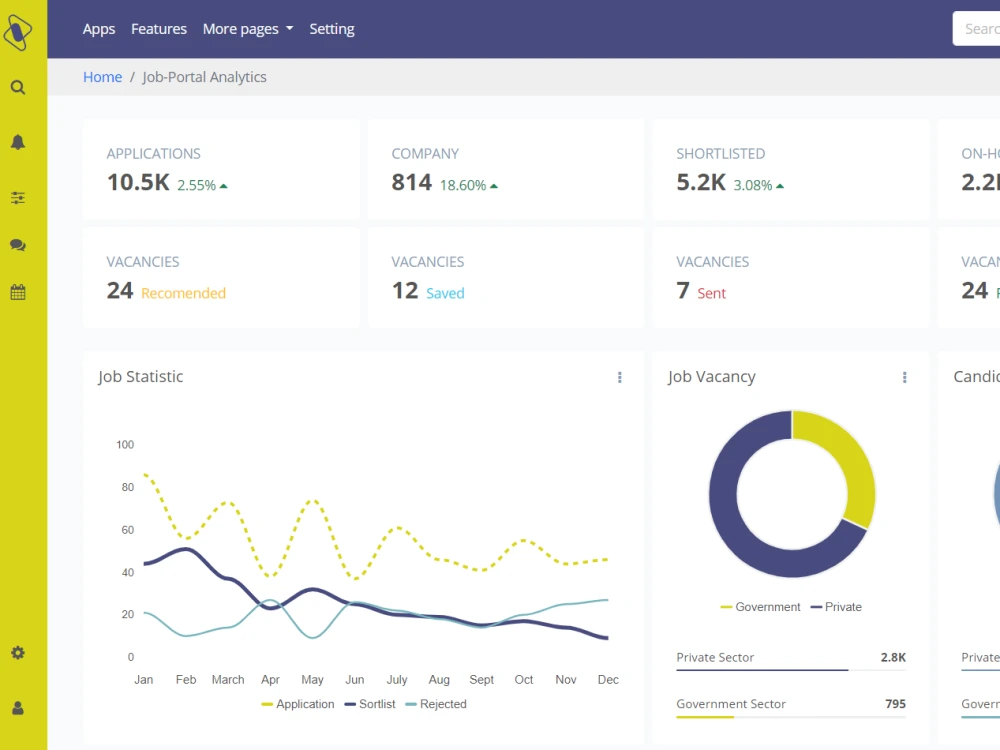
Task: Click the 18.60% growth indicator
Action: (469, 186)
